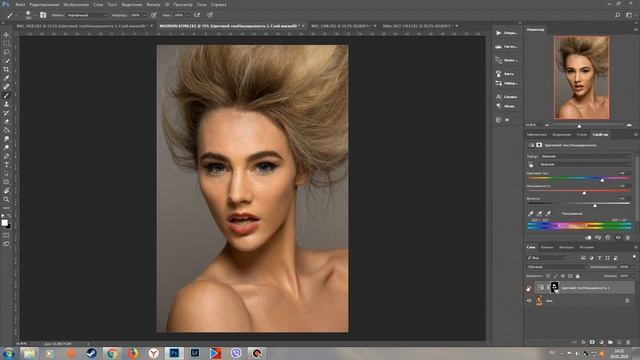
Task: Toggle layer filtering switch in Layers
Action: point(634,257)
